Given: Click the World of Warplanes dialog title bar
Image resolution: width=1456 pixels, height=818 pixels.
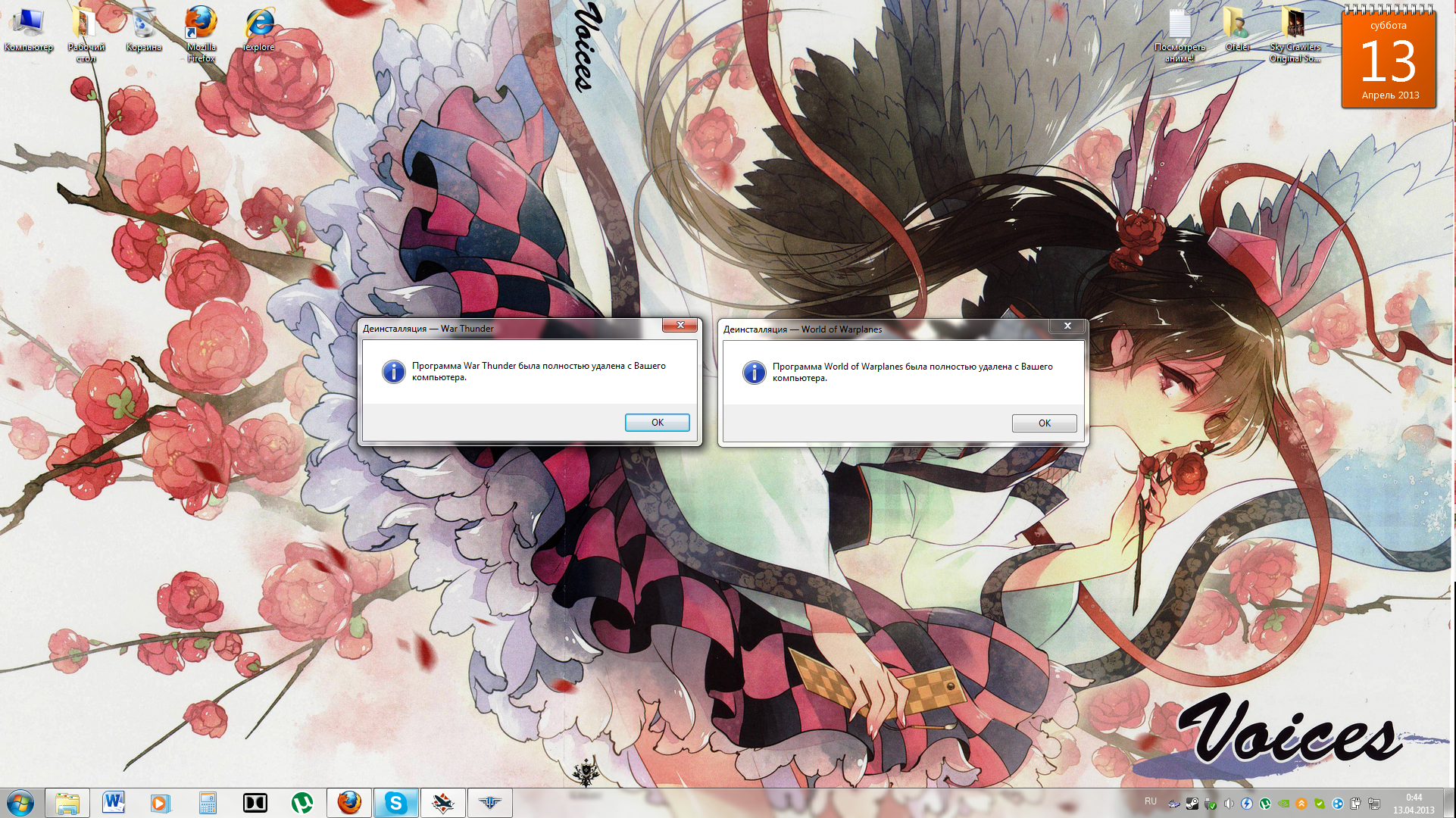Looking at the screenshot, I should (885, 329).
